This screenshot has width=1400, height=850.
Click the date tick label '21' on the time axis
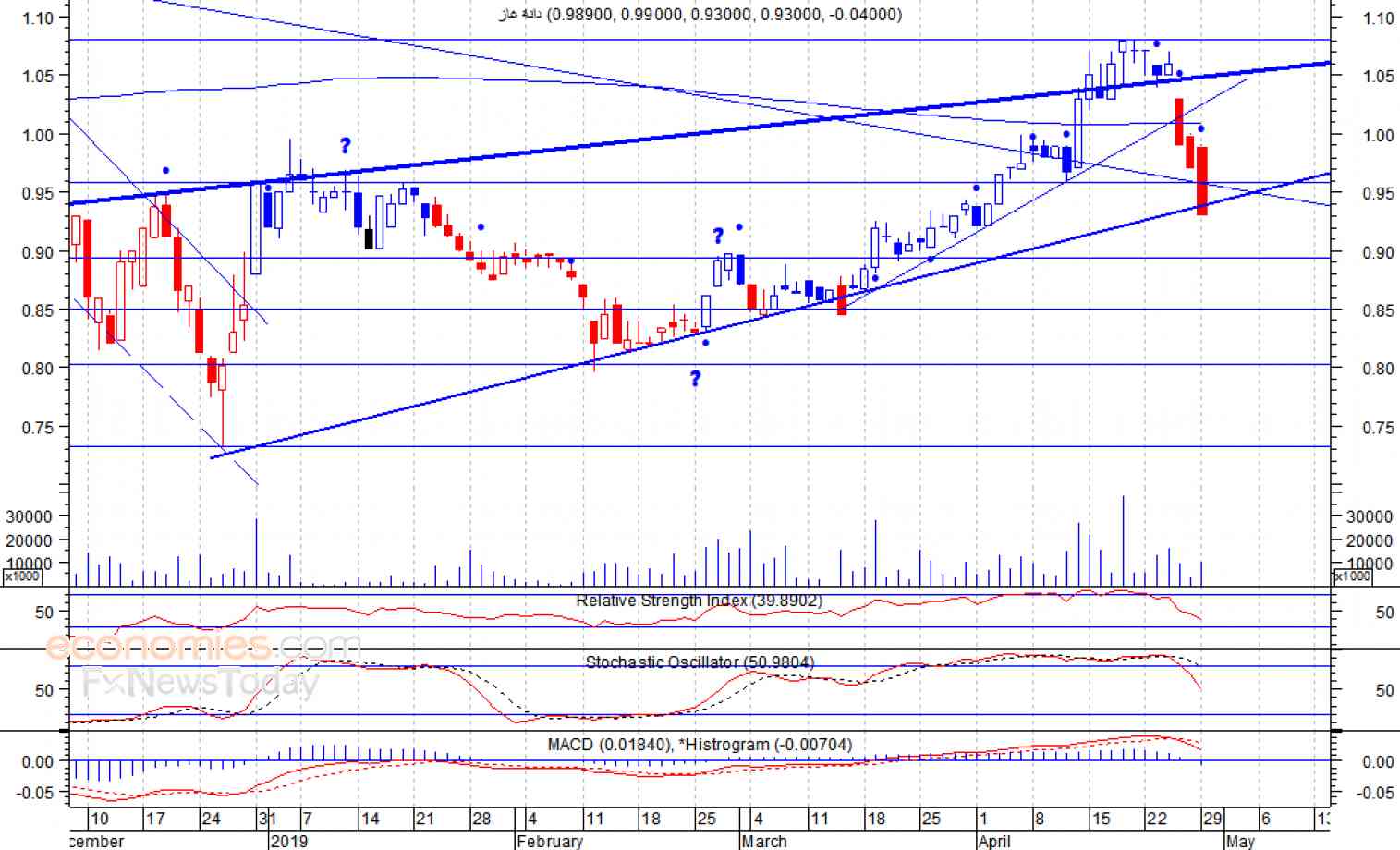click(x=424, y=819)
